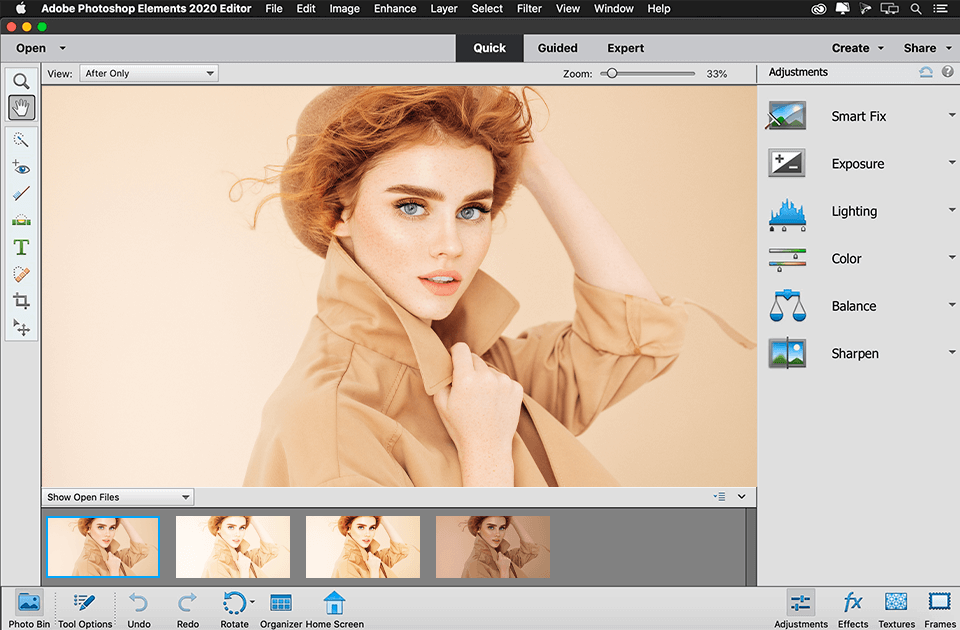Collapse the photo bin with chevron

[x=741, y=497]
